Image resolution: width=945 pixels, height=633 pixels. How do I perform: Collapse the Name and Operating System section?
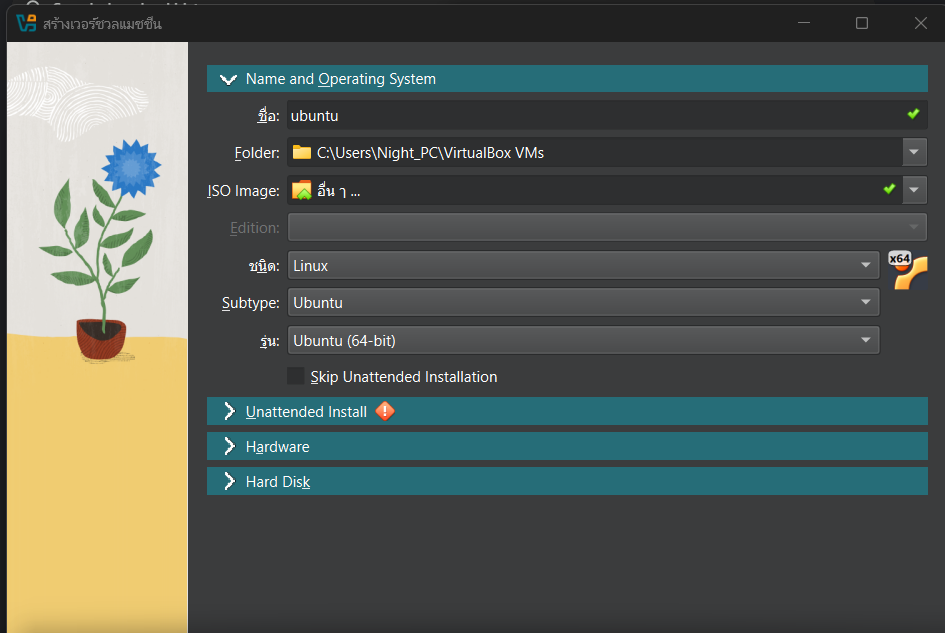(229, 79)
